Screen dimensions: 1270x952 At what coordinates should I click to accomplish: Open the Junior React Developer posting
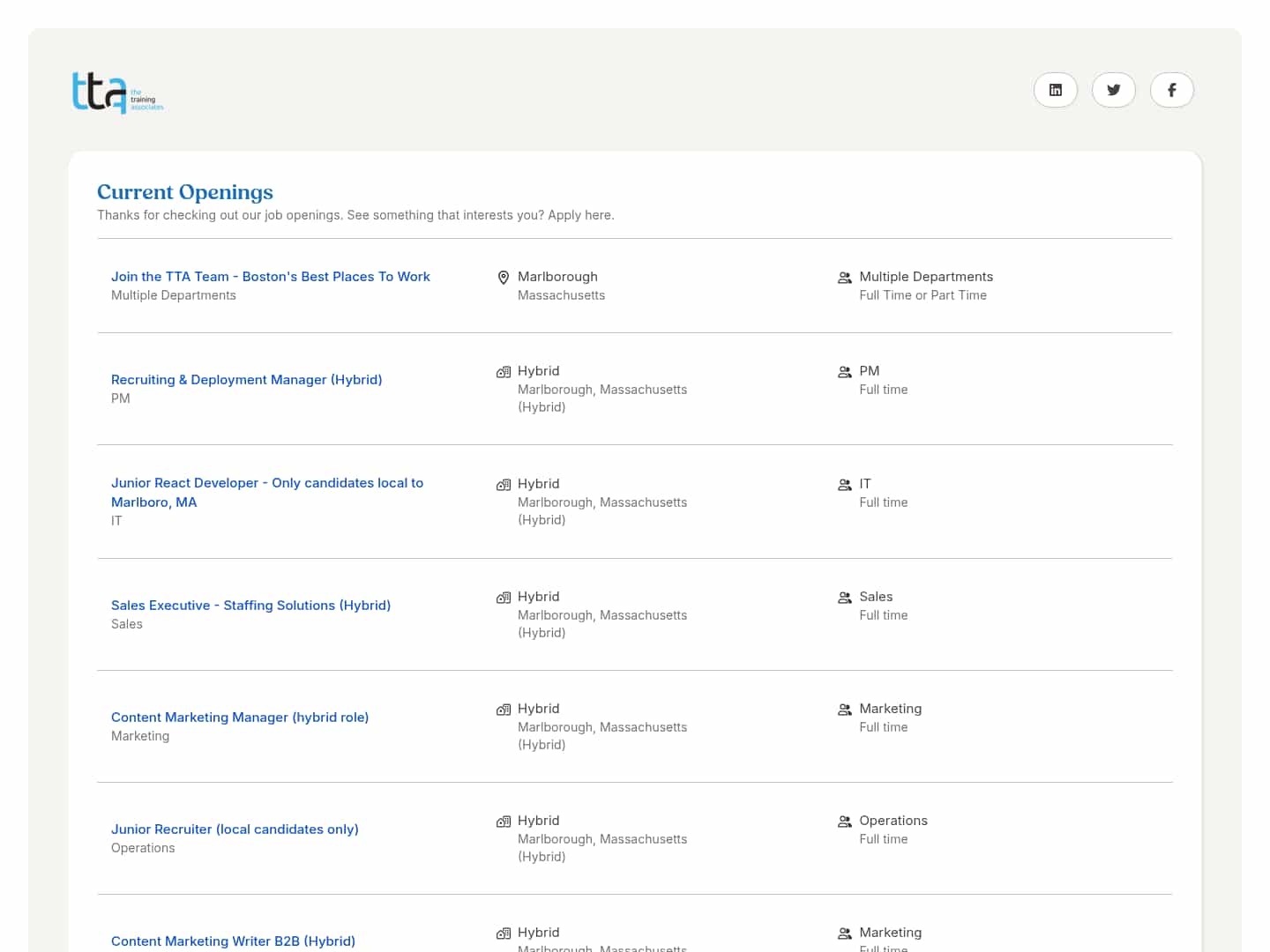pyautogui.click(x=266, y=483)
